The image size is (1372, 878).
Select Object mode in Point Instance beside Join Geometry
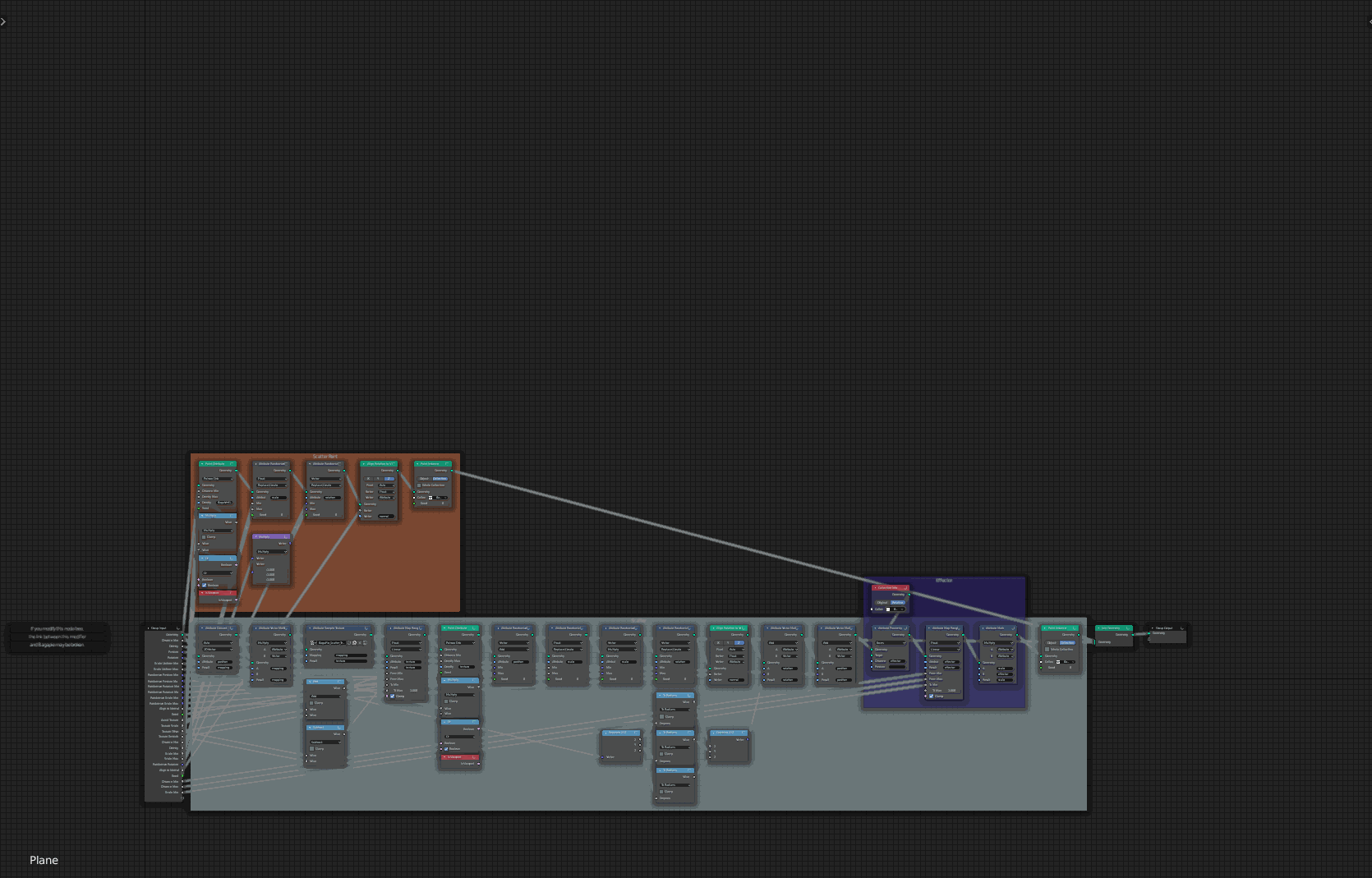(x=1052, y=643)
